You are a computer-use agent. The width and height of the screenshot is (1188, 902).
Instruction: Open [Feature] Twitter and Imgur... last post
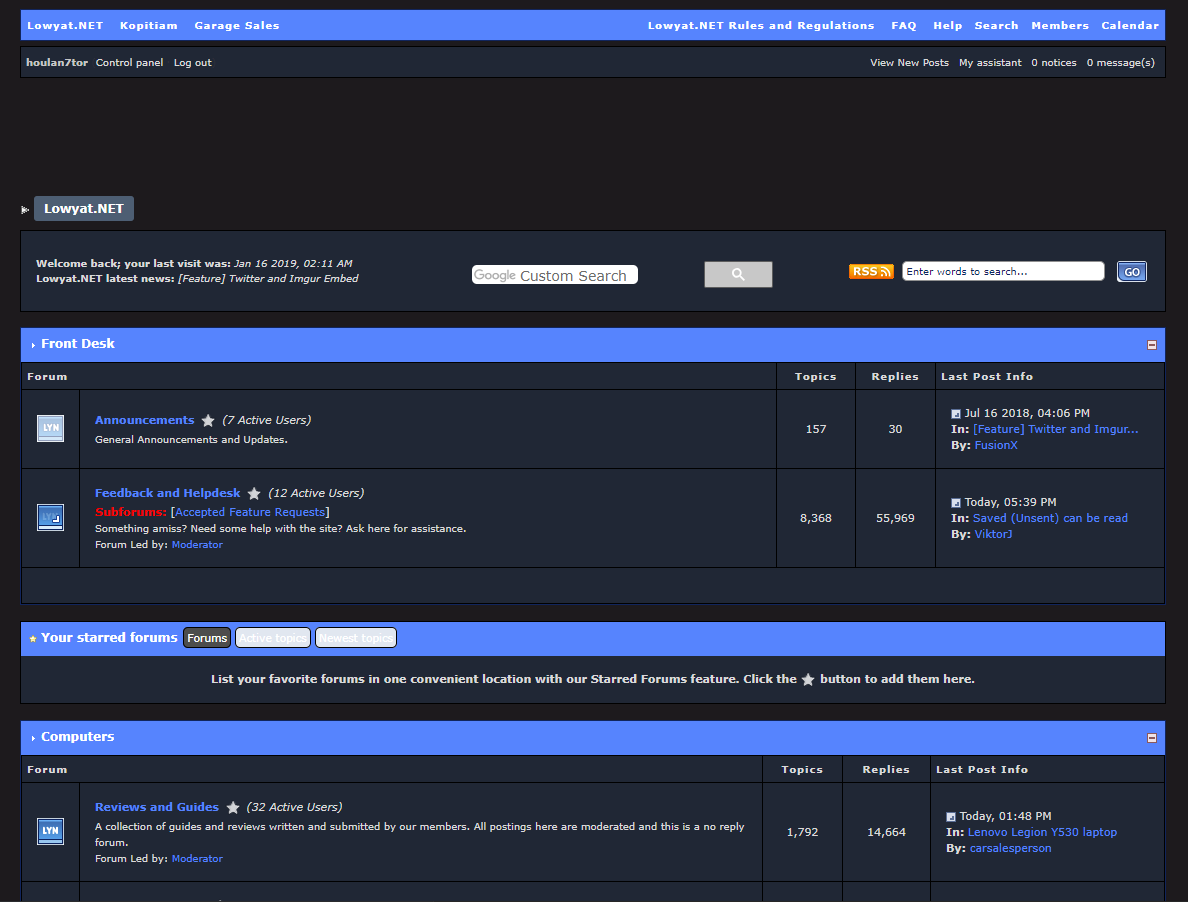click(x=1055, y=429)
